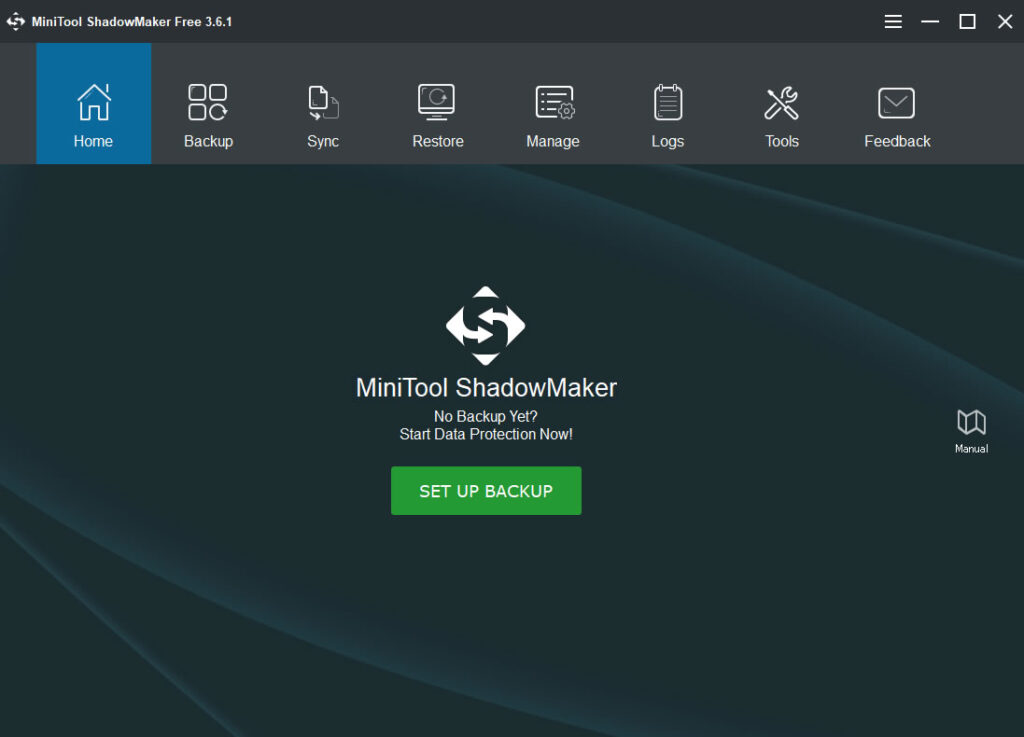Viewport: 1024px width, 737px height.
Task: Click 'Start Data Protection Now!' text
Action: (x=486, y=434)
